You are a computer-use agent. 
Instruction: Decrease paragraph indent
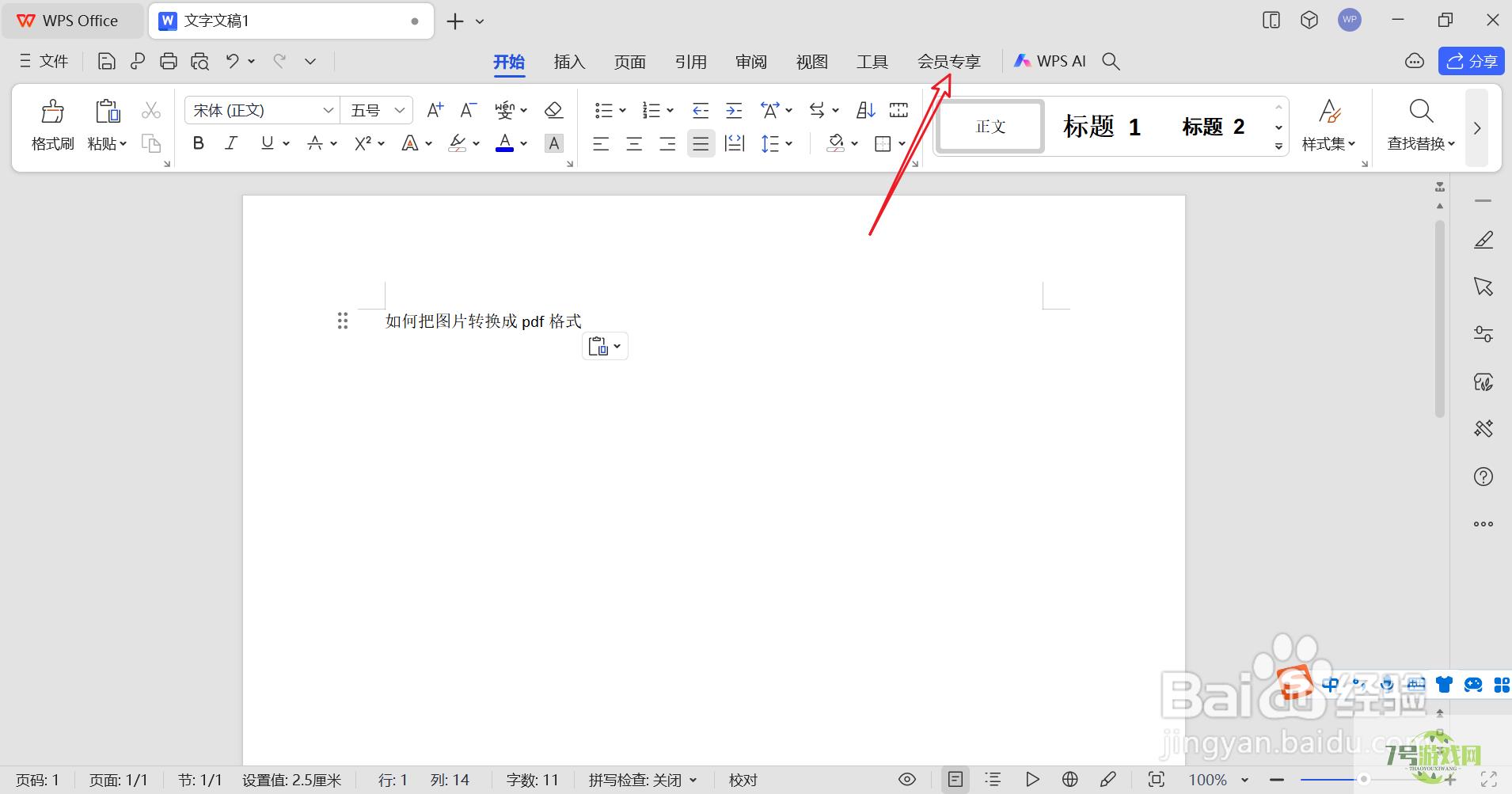point(701,110)
